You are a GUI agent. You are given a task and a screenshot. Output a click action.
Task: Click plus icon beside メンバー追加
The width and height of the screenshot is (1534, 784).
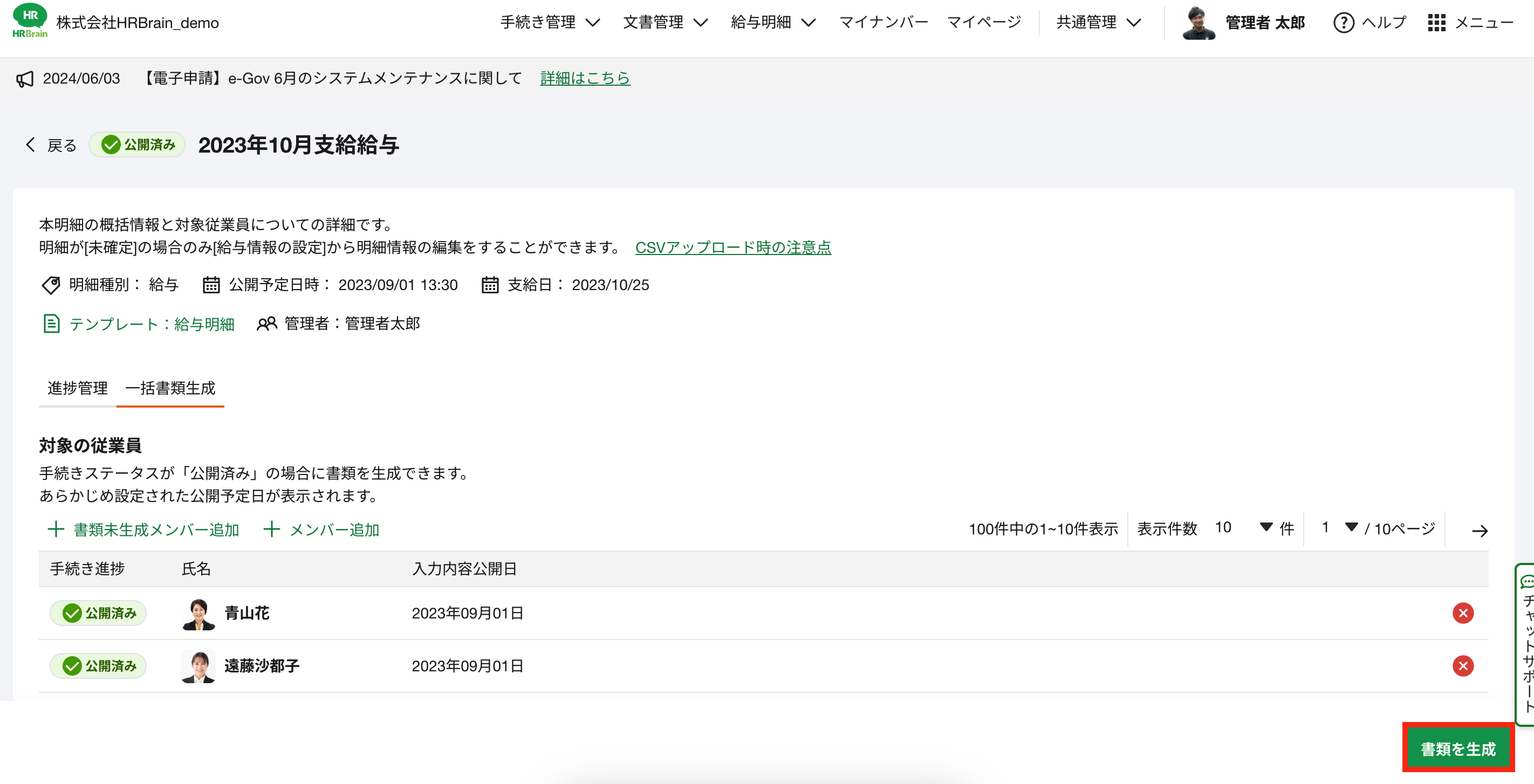pyautogui.click(x=271, y=529)
